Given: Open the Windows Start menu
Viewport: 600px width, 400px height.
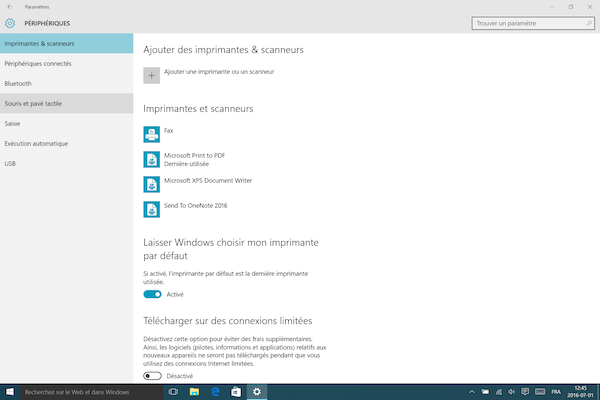Looking at the screenshot, I should 10,392.
